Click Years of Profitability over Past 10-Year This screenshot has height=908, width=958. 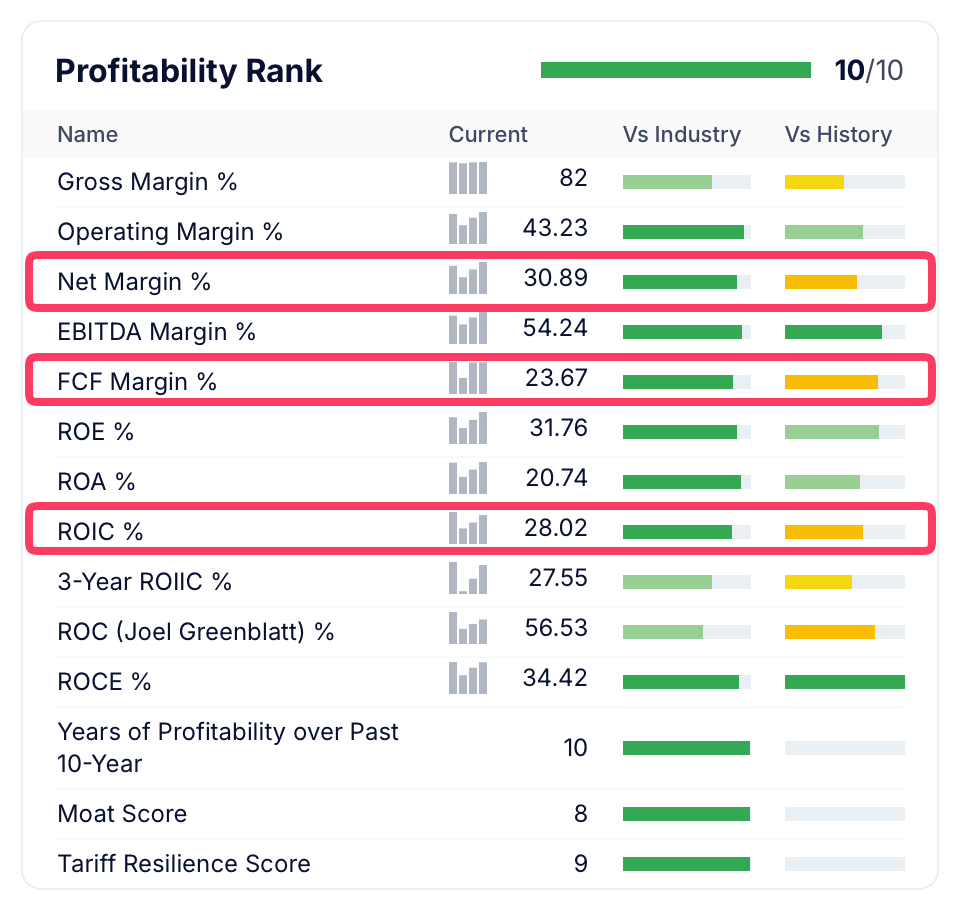(228, 748)
